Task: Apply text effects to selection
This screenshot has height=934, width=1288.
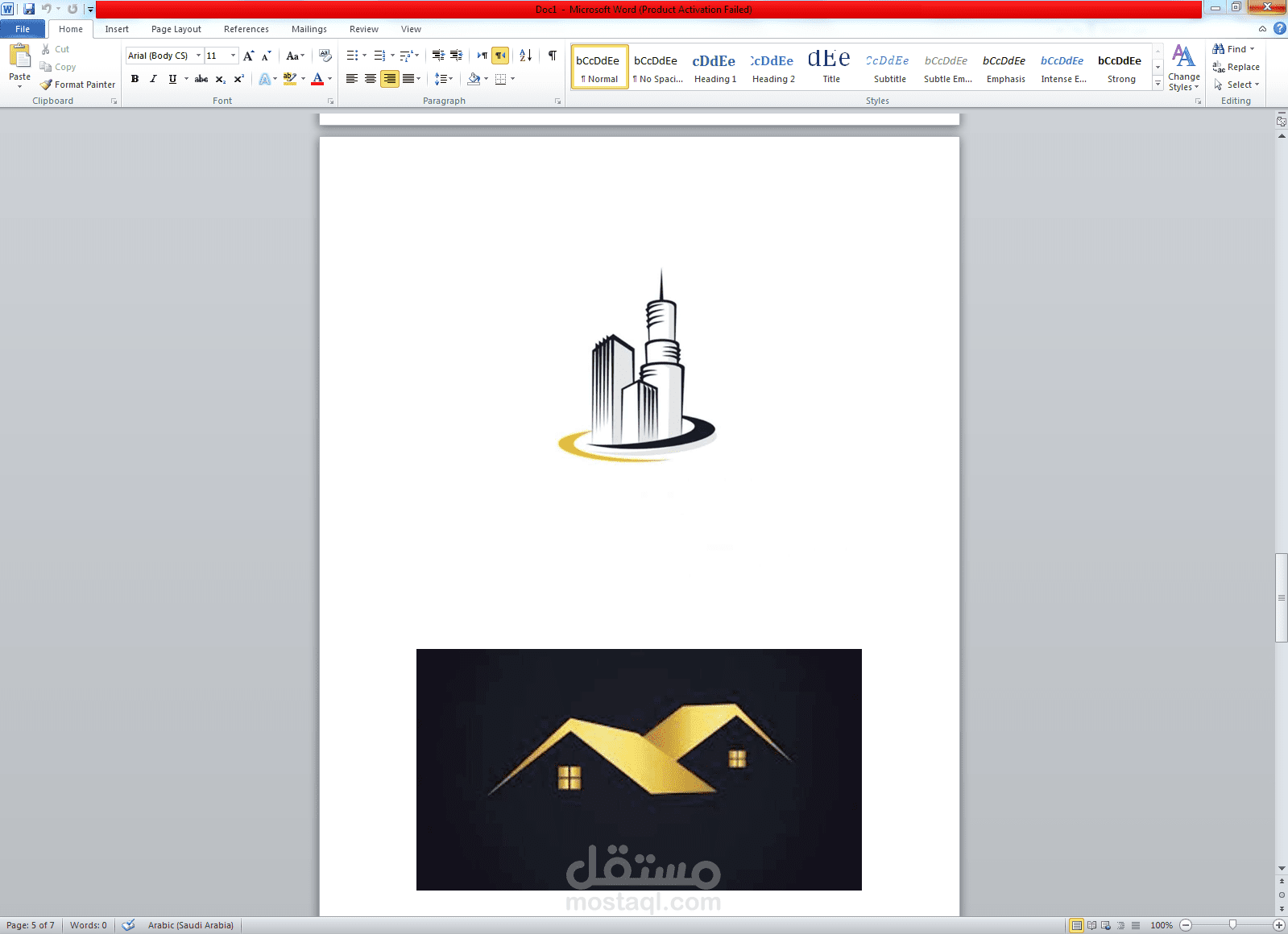Action: [265, 79]
